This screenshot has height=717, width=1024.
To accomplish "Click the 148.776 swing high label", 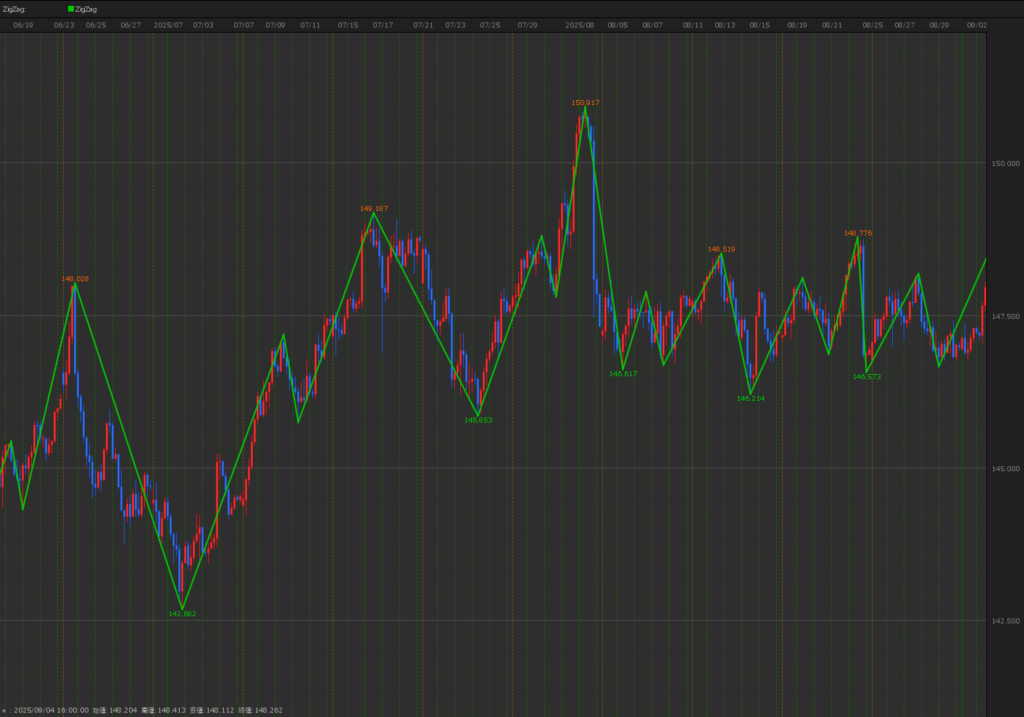I will point(858,233).
